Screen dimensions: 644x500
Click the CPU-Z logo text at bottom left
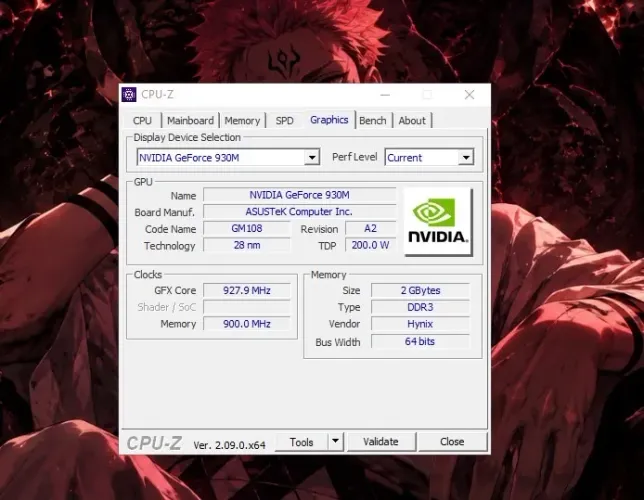click(x=154, y=443)
